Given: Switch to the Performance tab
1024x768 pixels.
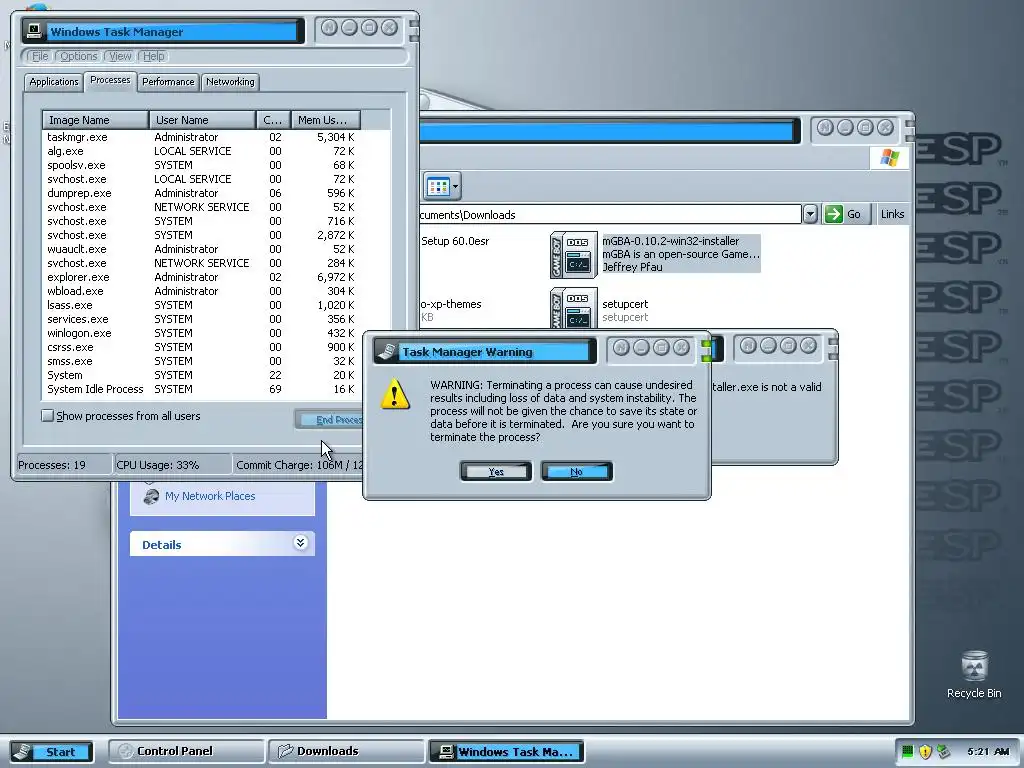Looking at the screenshot, I should (168, 82).
